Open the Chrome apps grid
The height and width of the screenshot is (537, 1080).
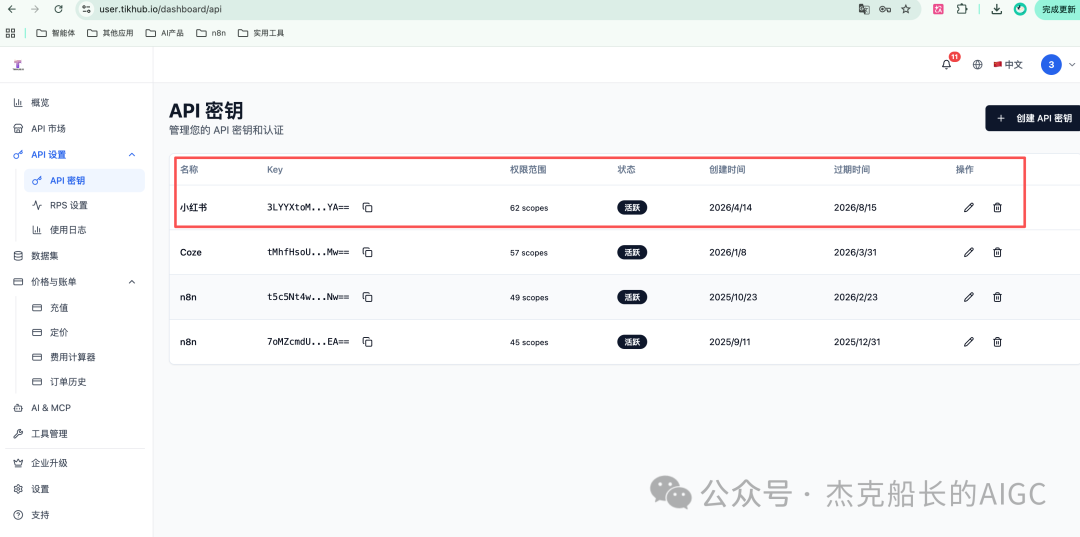(x=10, y=33)
